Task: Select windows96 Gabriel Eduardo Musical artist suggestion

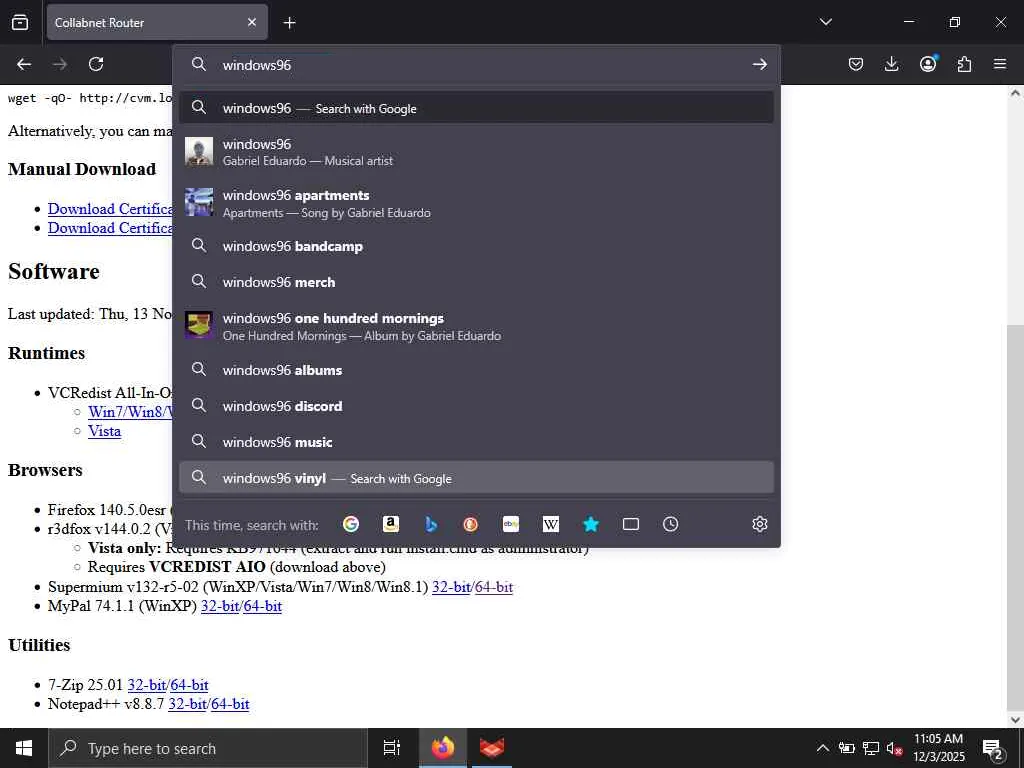Action: point(477,152)
